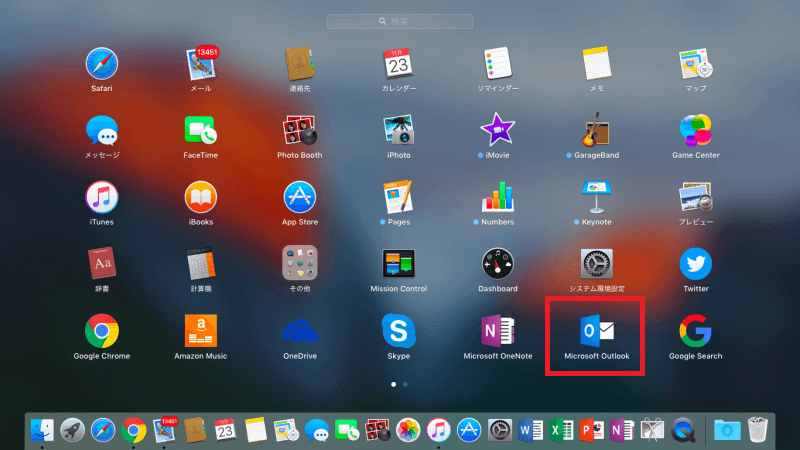800x450 pixels.
Task: Open Messages from the Dock
Action: (317, 430)
